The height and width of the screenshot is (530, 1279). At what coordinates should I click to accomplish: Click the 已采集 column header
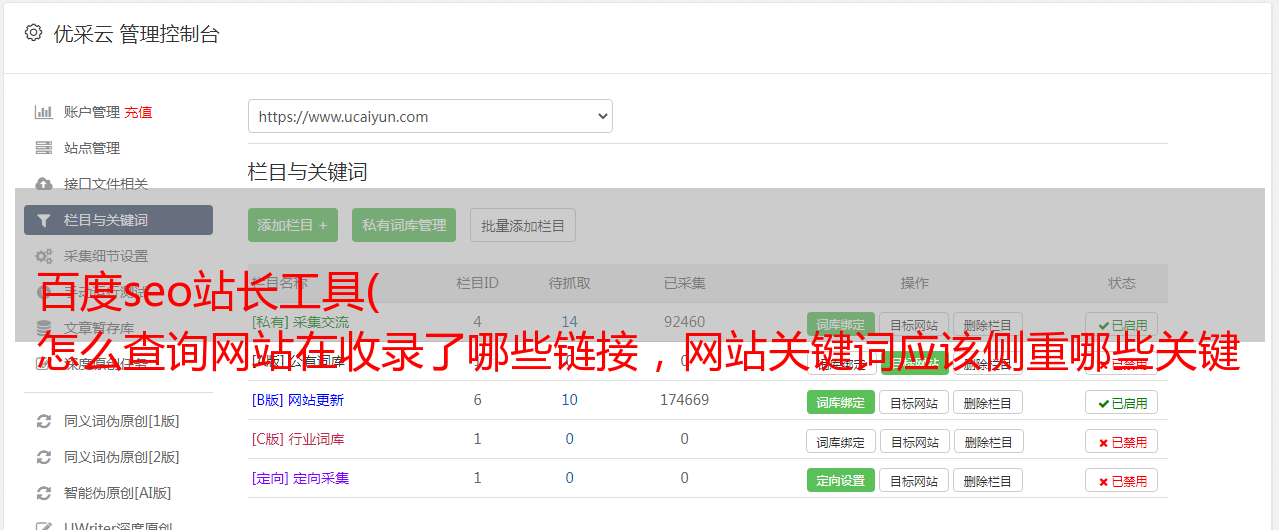tap(684, 283)
